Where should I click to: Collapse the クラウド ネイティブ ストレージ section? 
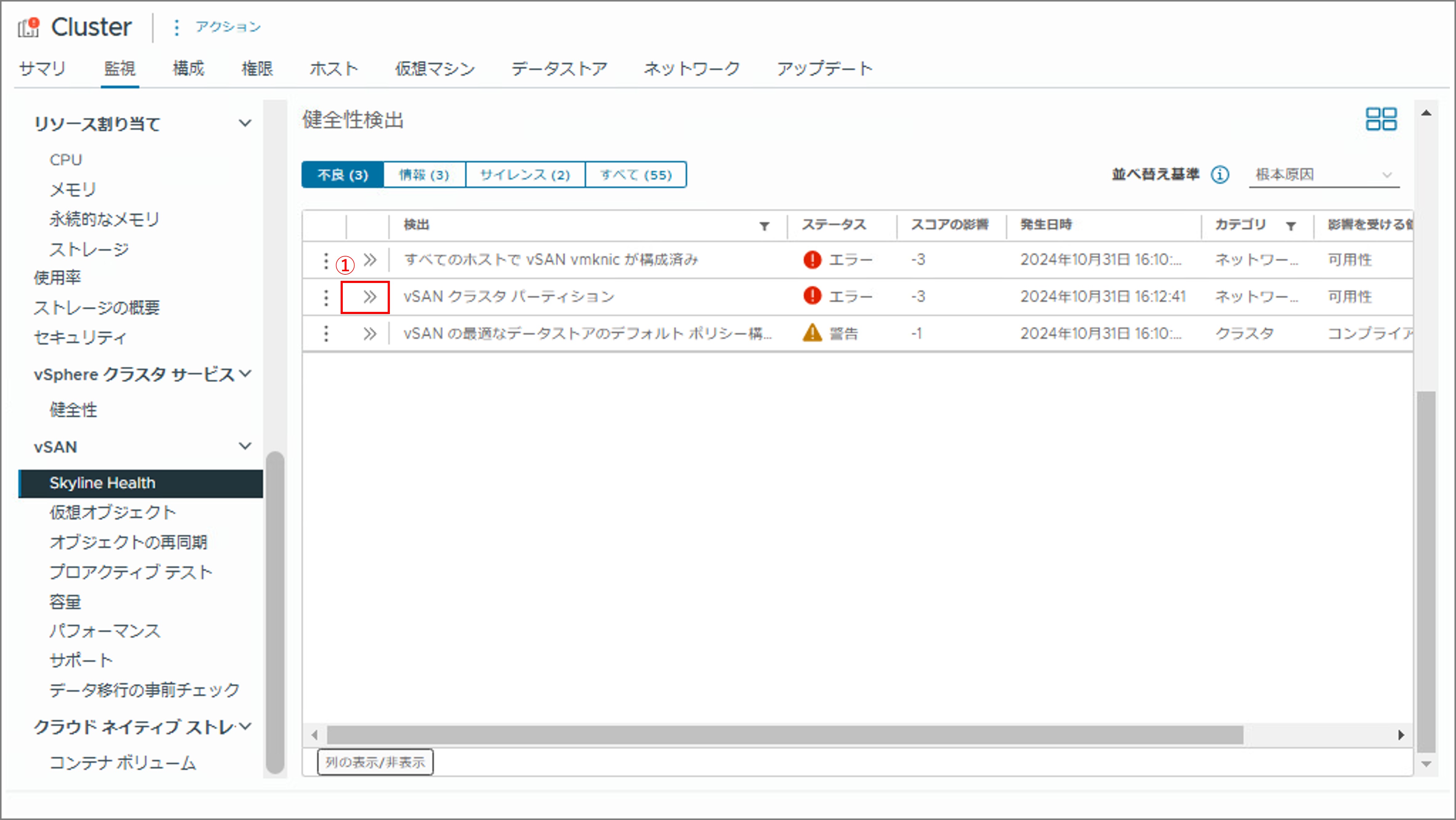(245, 726)
